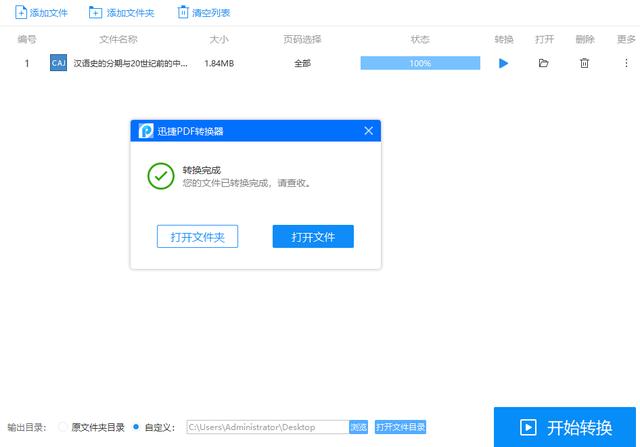Select the 原文件夹目录 radio button
This screenshot has width=640, height=447.
tap(62, 427)
